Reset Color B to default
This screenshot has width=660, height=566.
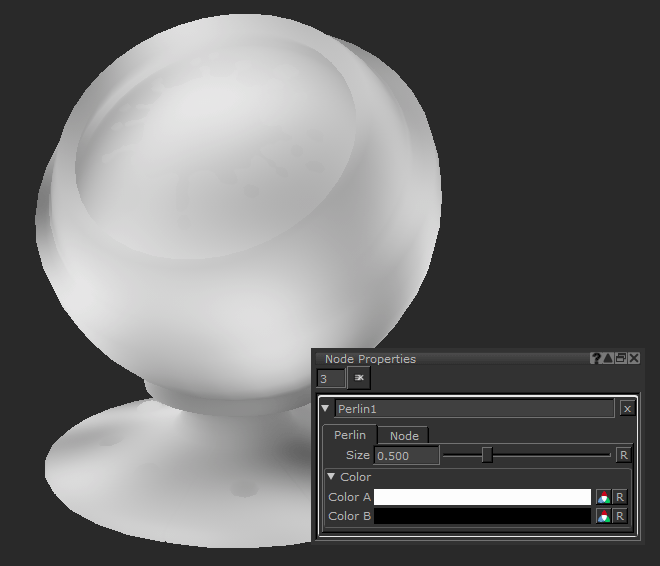pyautogui.click(x=620, y=516)
